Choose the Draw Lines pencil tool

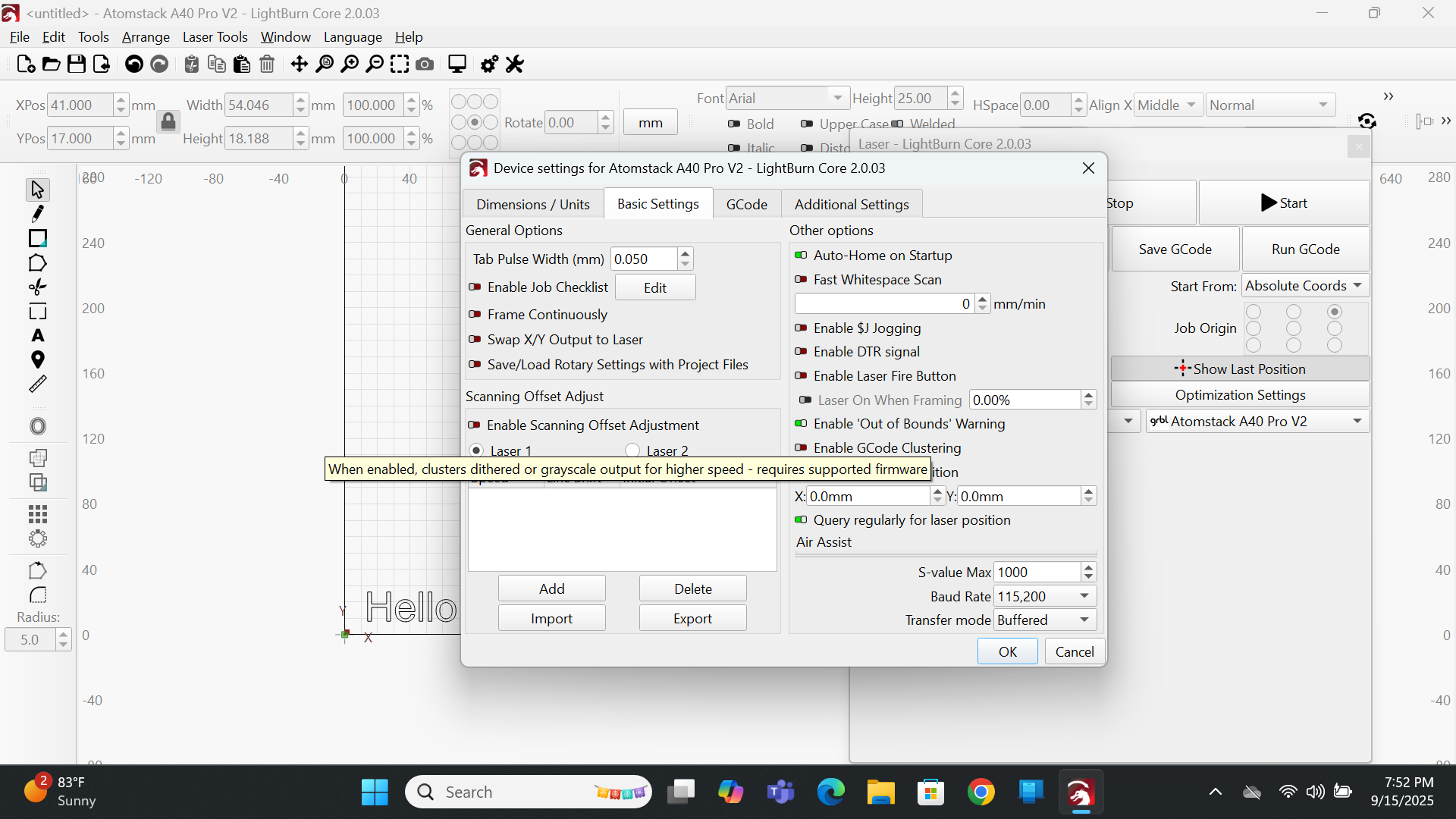37,214
